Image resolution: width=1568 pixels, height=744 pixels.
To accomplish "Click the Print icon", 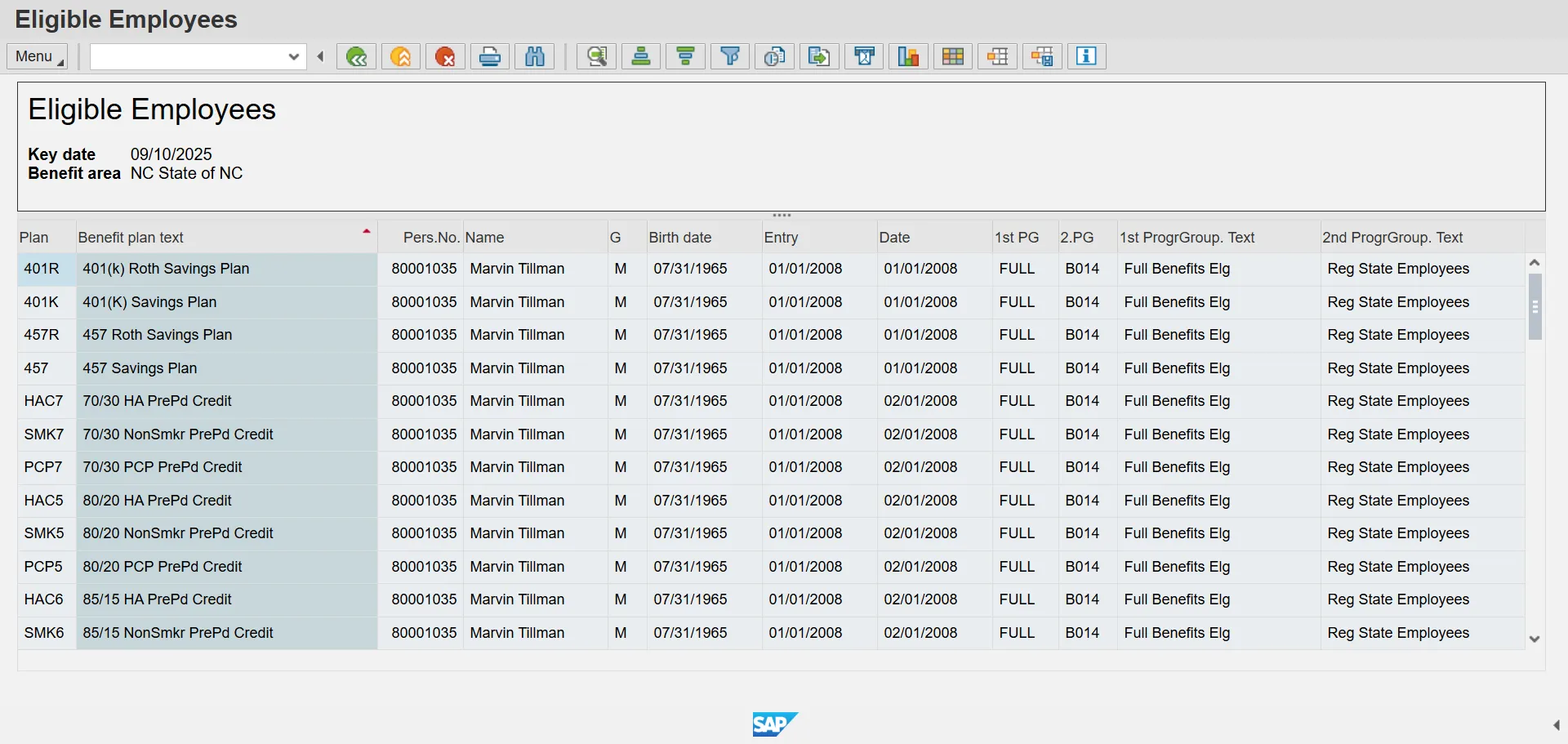I will (x=490, y=56).
